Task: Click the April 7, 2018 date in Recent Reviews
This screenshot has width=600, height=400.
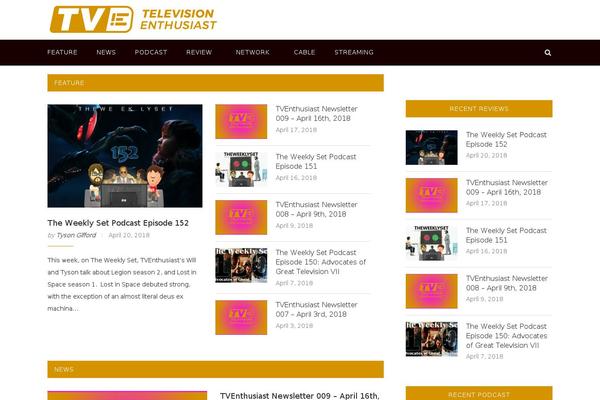Action: click(x=484, y=356)
